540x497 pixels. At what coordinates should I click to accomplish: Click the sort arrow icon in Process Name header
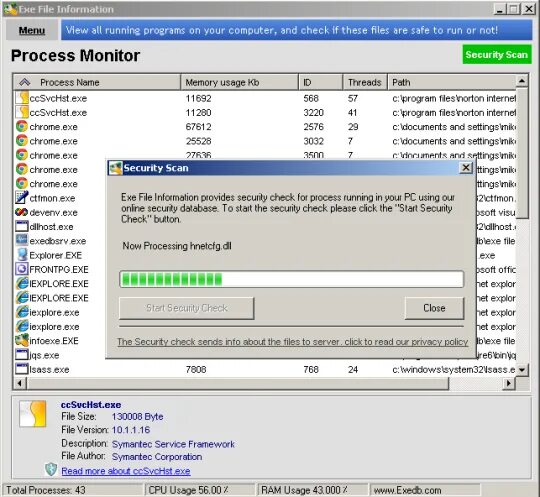click(25, 82)
